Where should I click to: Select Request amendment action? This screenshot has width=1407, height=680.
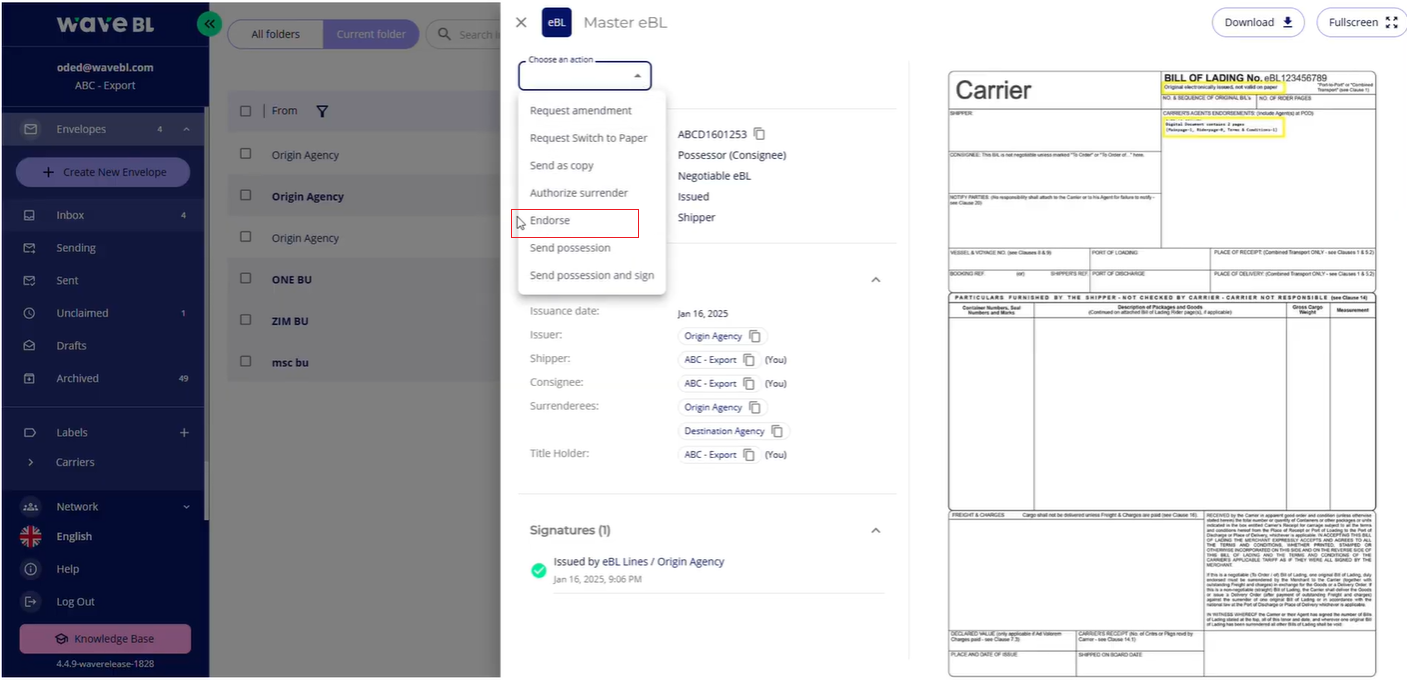(591, 111)
